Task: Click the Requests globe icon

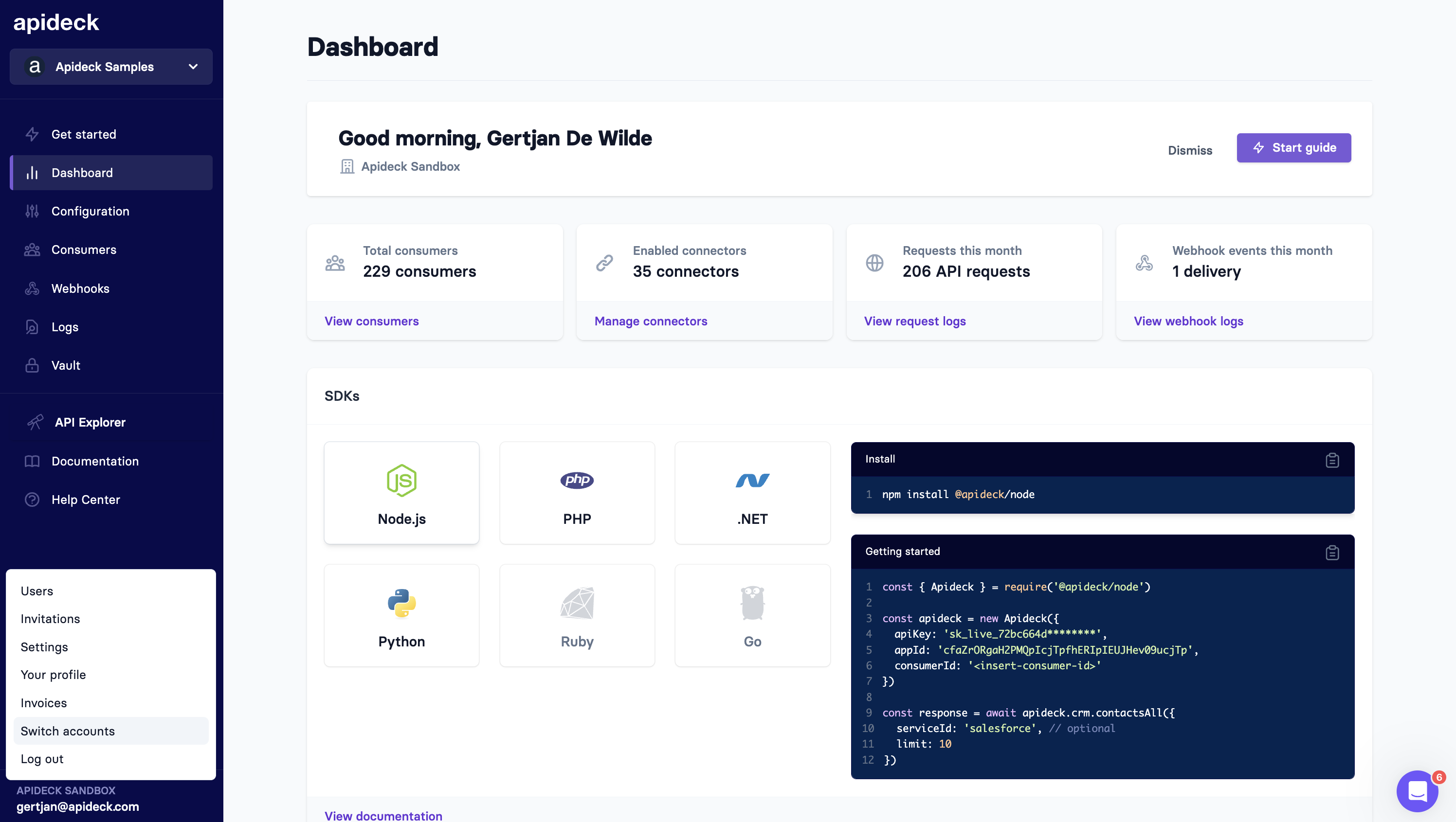Action: click(x=874, y=263)
